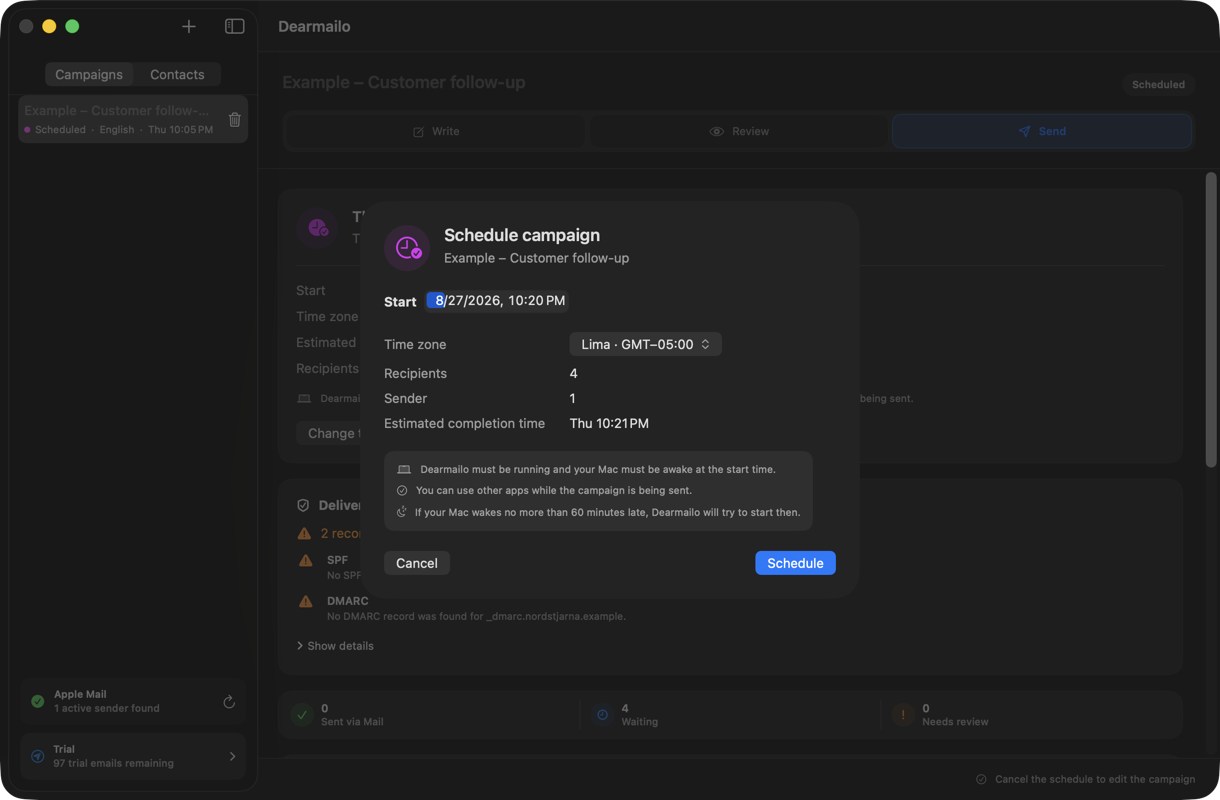Expand Show details disclosure

(335, 646)
